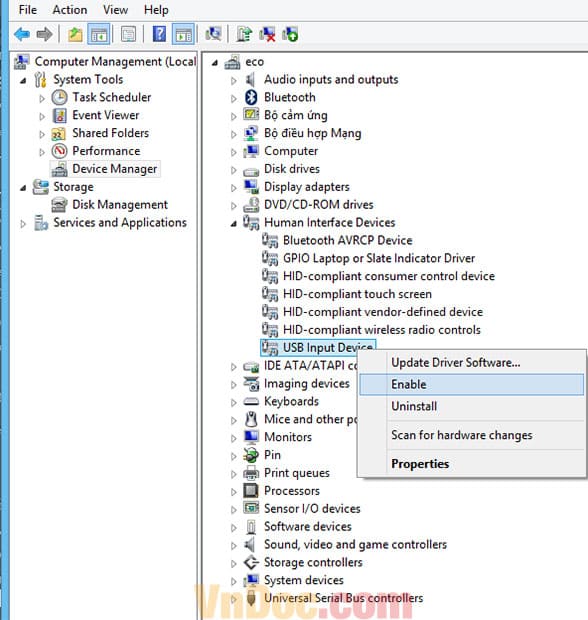Select Disk Management under Storage
The width and height of the screenshot is (588, 620).
pos(120,204)
